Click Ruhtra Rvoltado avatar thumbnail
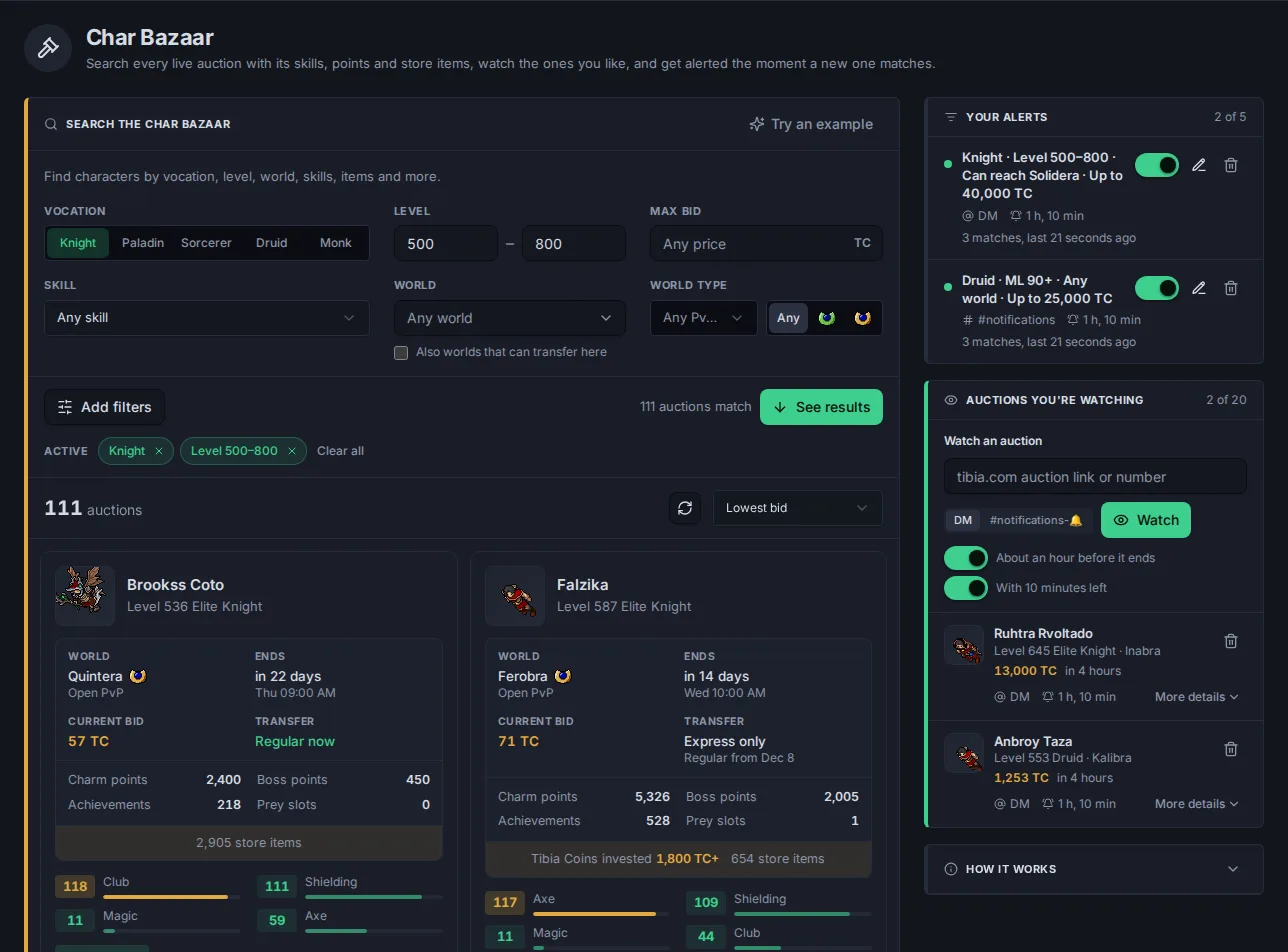This screenshot has width=1288, height=952. tap(964, 645)
